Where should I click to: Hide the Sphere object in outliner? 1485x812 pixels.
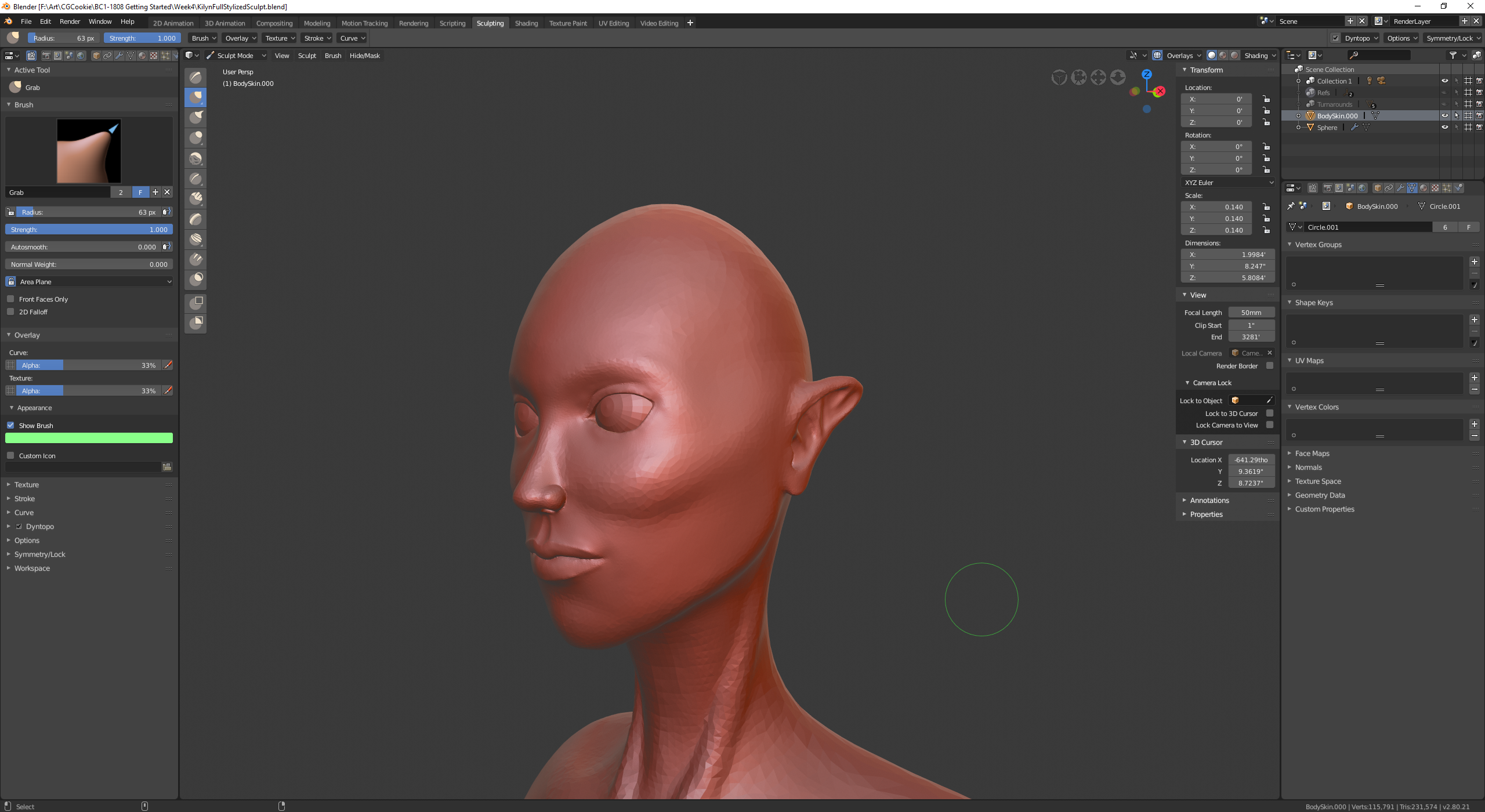click(x=1444, y=127)
